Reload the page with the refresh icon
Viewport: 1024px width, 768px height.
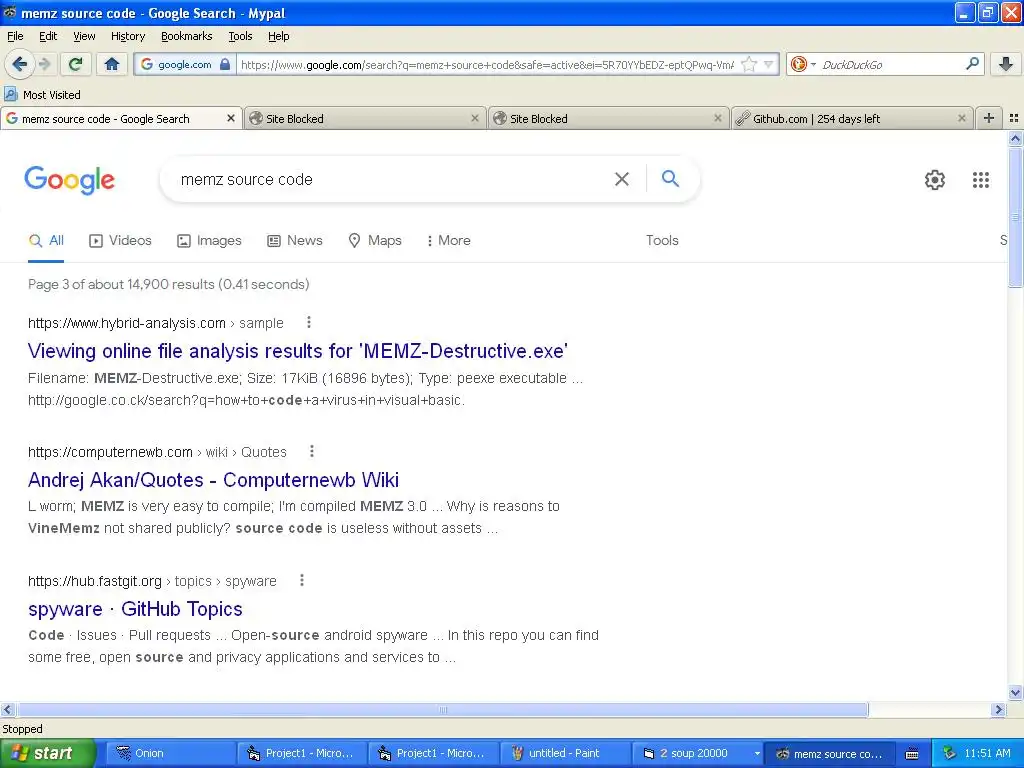coord(75,64)
